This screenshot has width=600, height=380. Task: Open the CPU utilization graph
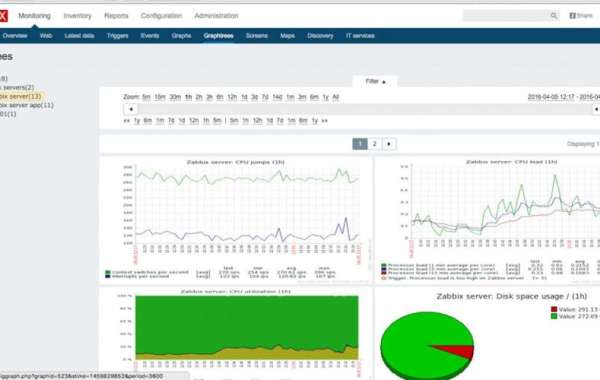point(236,334)
